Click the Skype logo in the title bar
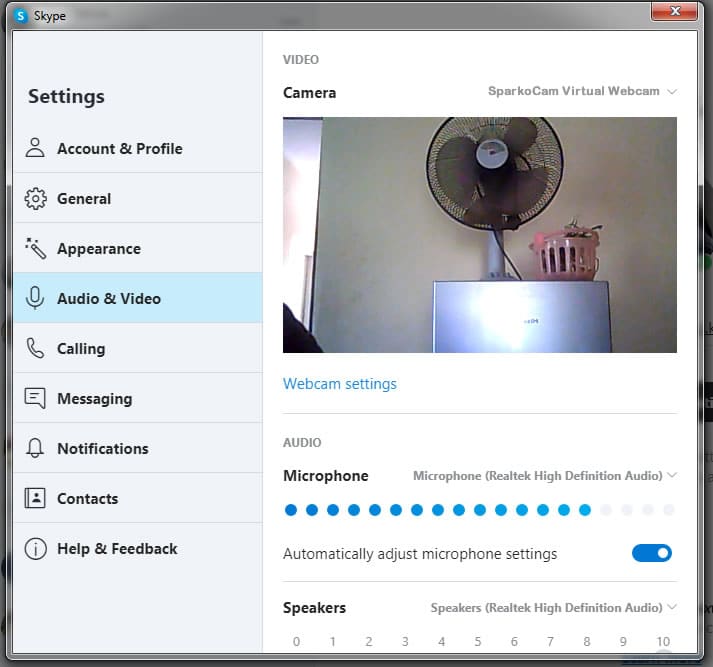713x667 pixels. pyautogui.click(x=20, y=16)
